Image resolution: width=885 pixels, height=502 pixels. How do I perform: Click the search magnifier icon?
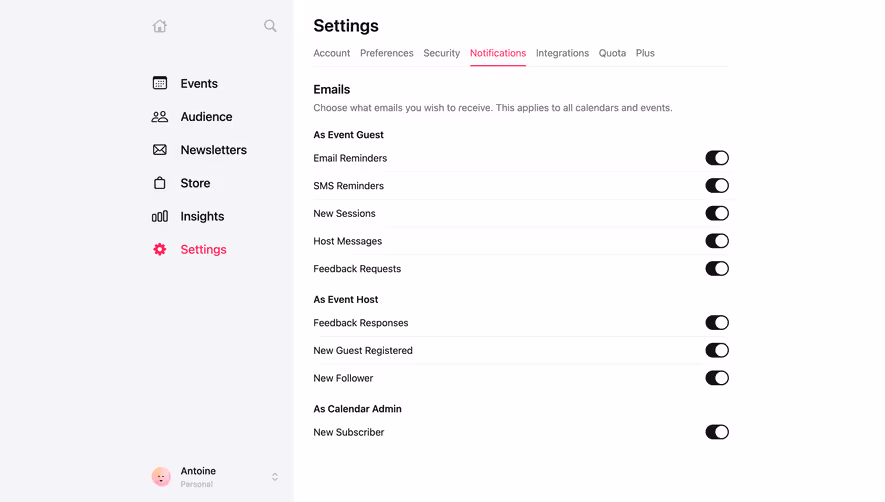(270, 26)
